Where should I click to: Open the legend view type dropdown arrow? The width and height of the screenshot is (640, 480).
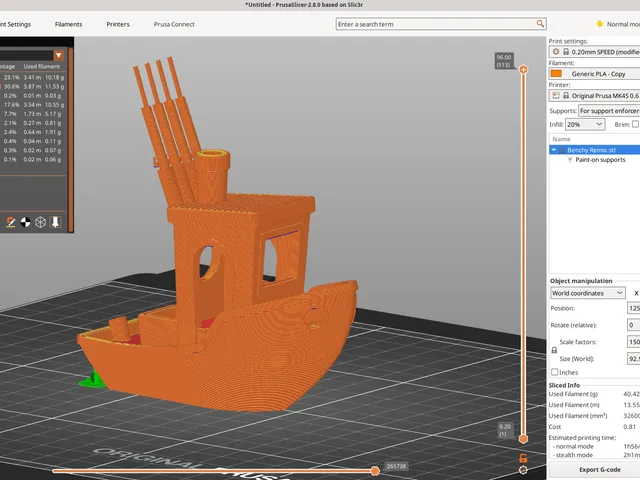pyautogui.click(x=59, y=56)
